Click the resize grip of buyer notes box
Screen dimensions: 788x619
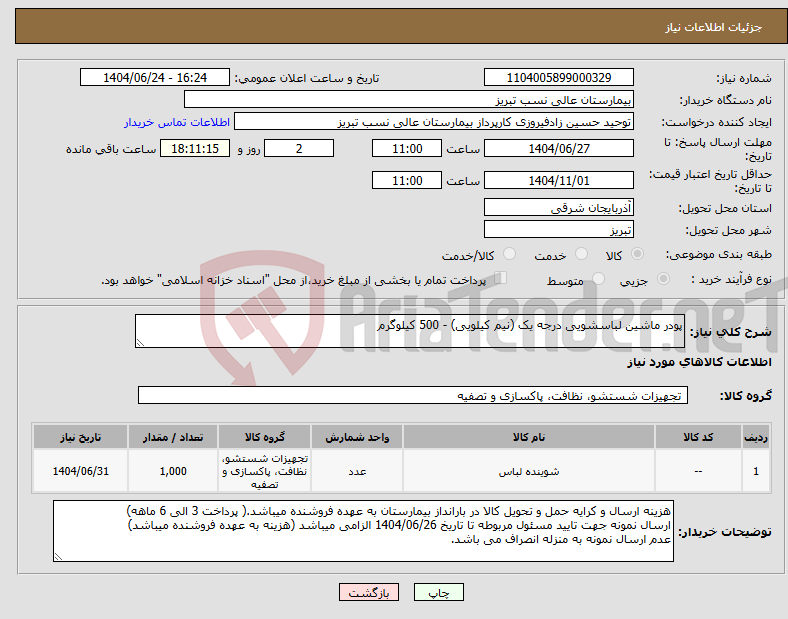pyautogui.click(x=58, y=557)
